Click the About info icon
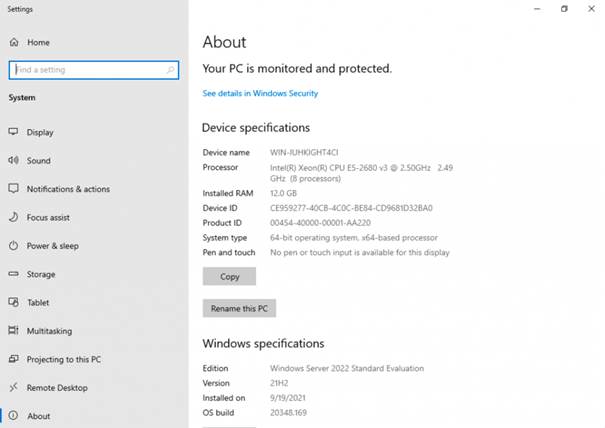Viewport: 605px width, 428px height. tap(14, 416)
